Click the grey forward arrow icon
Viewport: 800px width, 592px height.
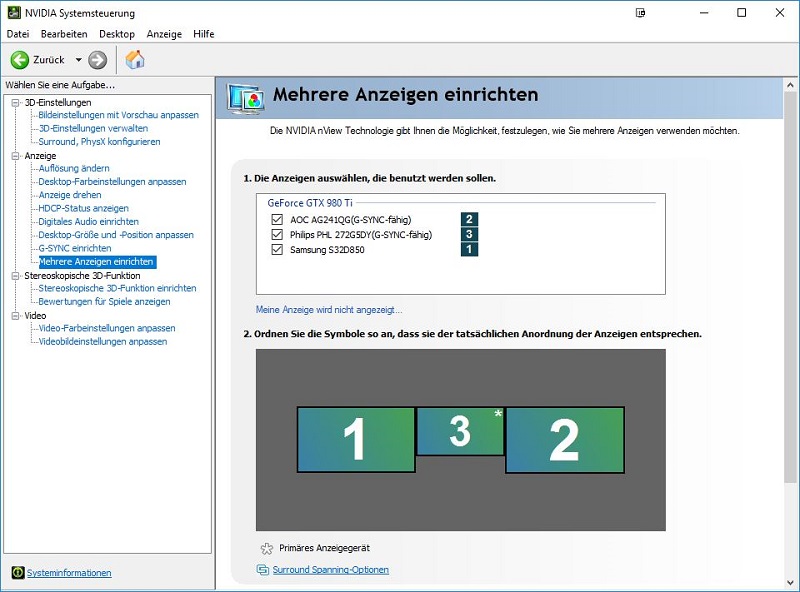[x=97, y=60]
